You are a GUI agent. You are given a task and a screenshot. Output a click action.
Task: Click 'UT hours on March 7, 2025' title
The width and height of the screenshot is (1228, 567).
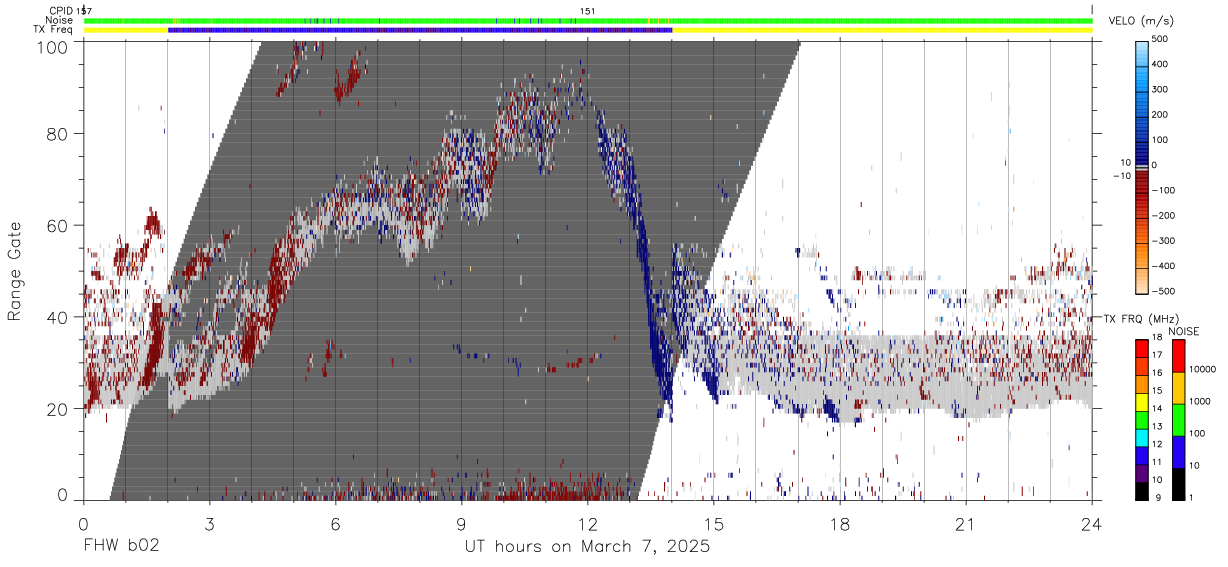(587, 547)
